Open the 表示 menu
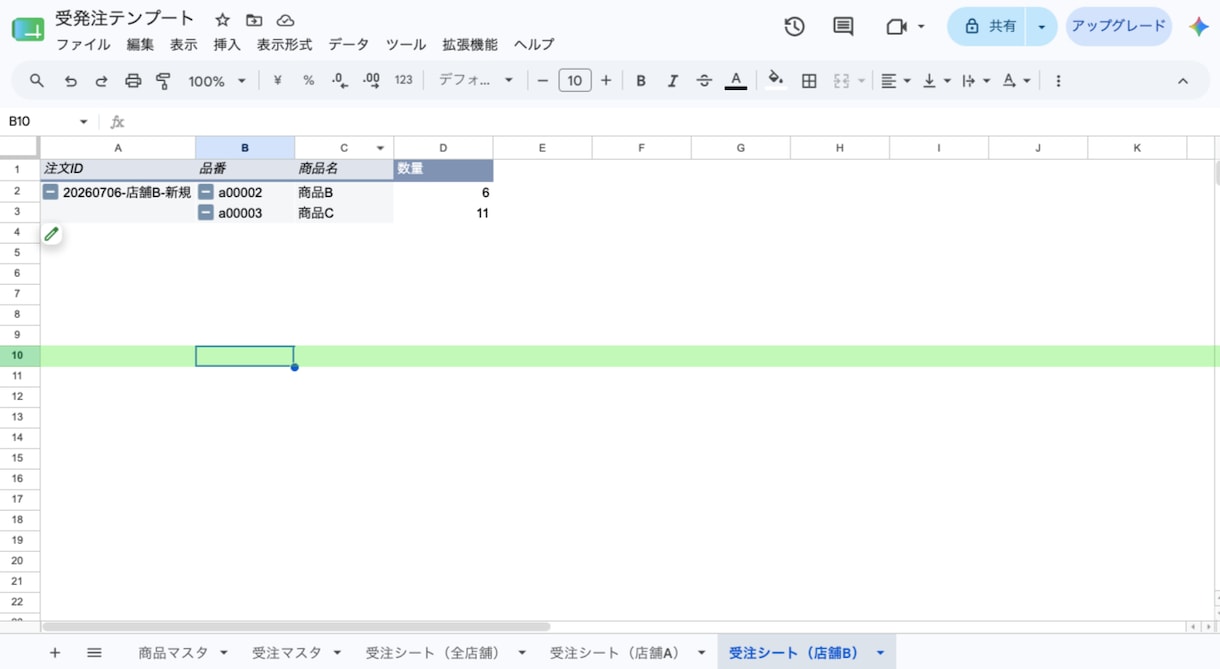 point(184,45)
